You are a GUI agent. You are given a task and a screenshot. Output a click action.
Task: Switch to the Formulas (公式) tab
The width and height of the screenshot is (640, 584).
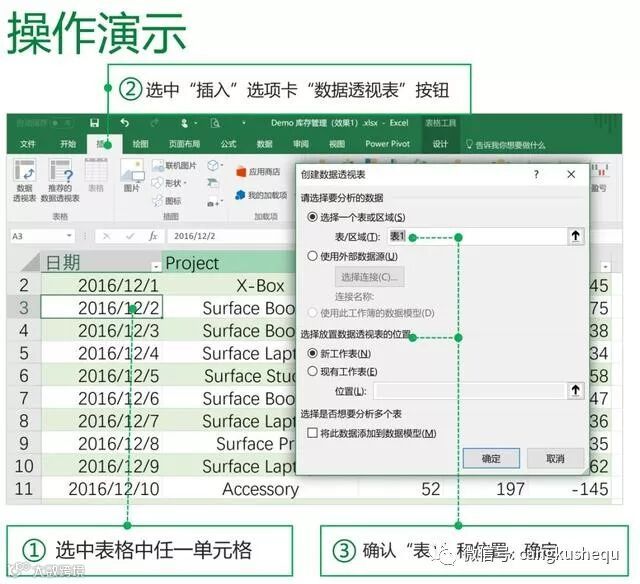[x=228, y=144]
